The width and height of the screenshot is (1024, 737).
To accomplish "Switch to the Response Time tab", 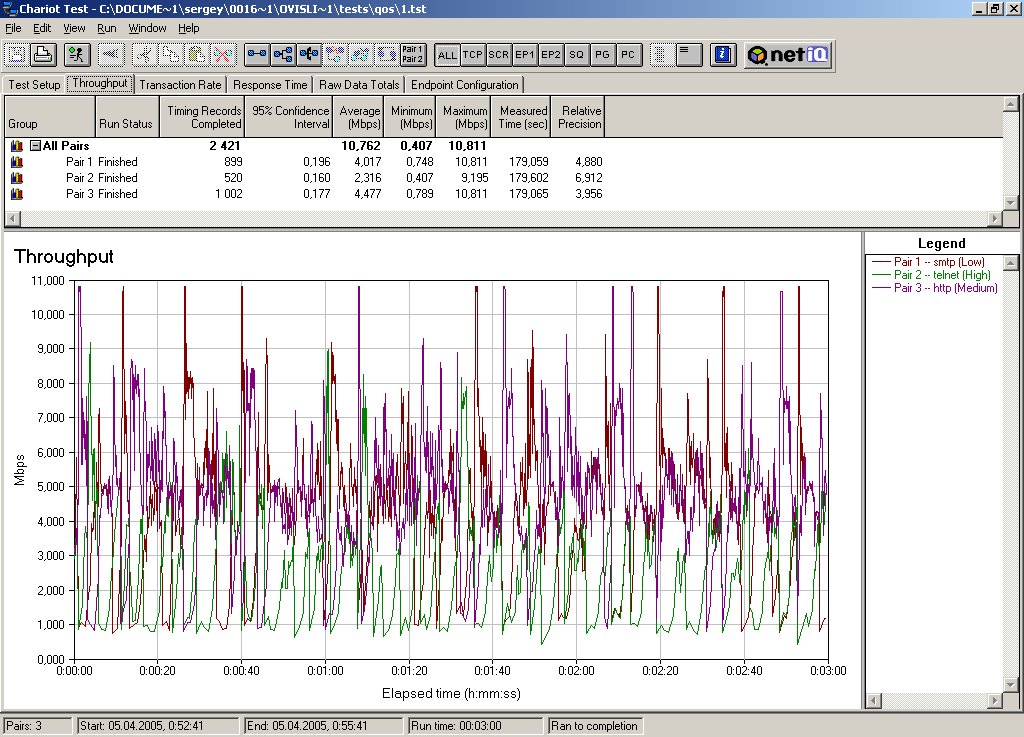I will tap(270, 85).
